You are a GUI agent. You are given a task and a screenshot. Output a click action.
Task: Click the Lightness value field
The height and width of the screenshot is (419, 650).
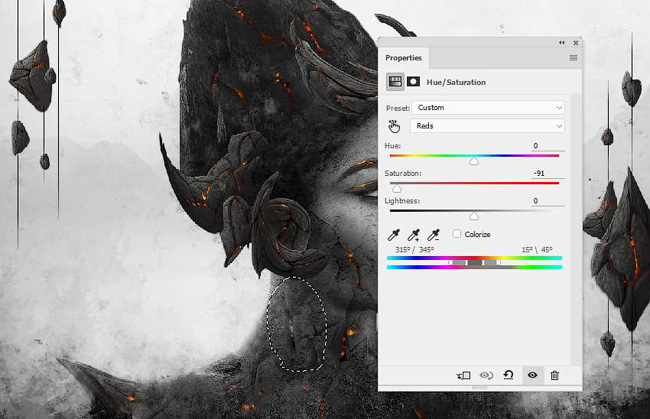(x=548, y=201)
